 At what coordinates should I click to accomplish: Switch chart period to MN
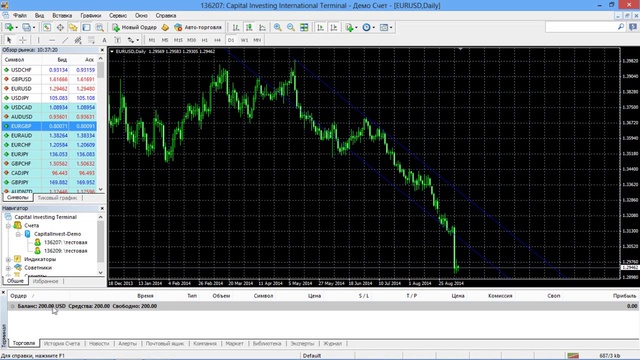point(257,40)
